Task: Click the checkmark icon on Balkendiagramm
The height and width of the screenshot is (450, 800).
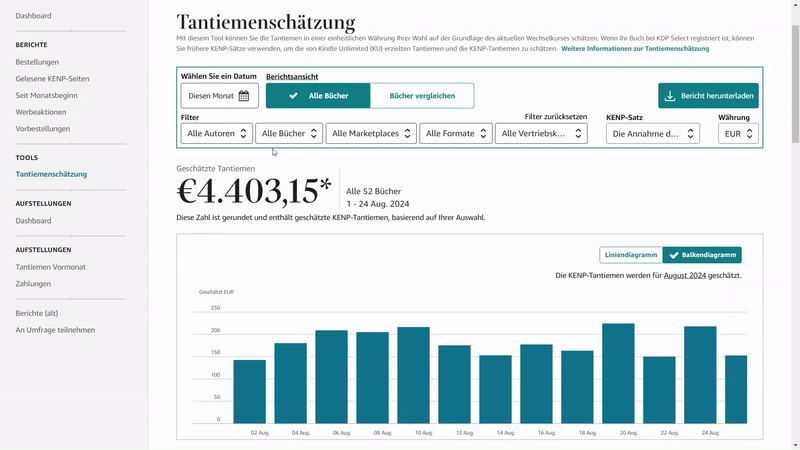Action: pyautogui.click(x=674, y=255)
